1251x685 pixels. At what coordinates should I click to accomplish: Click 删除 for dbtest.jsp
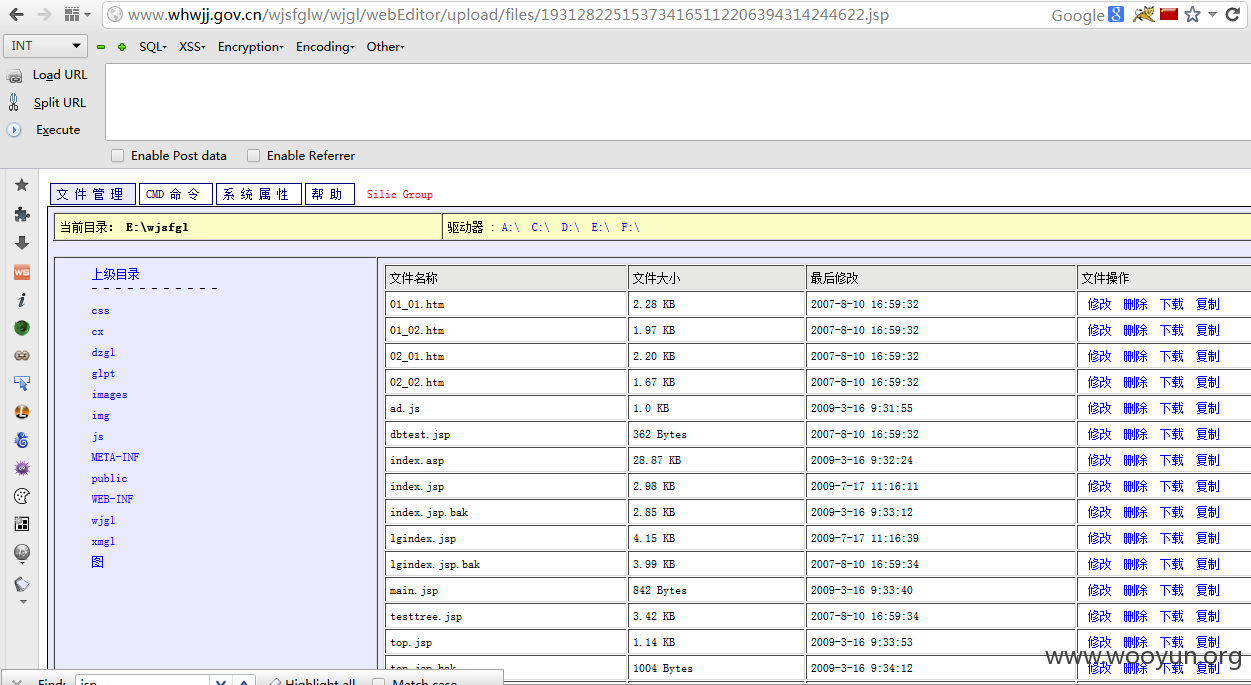point(1136,434)
